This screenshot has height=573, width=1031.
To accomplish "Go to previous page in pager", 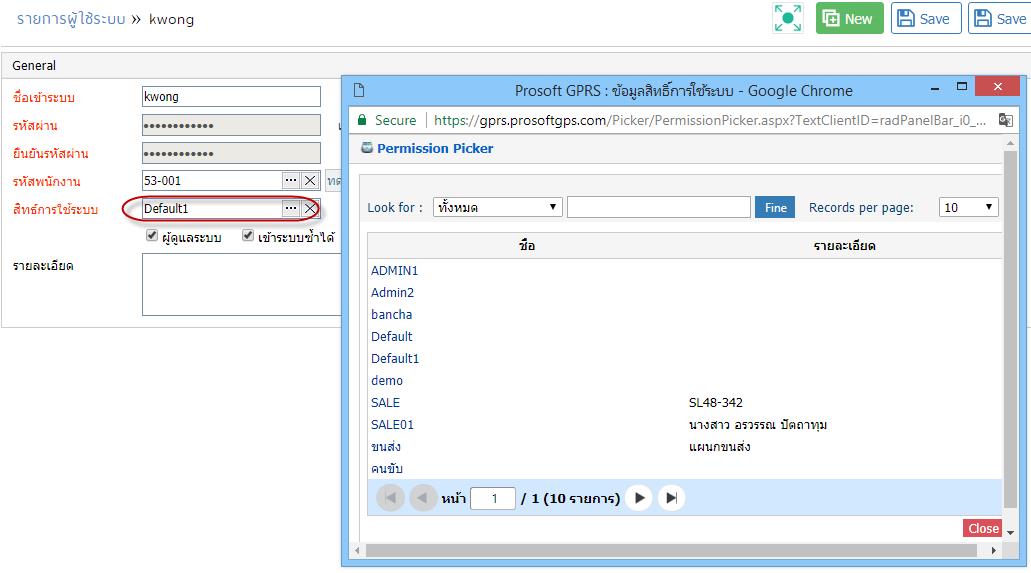I will coord(422,498).
